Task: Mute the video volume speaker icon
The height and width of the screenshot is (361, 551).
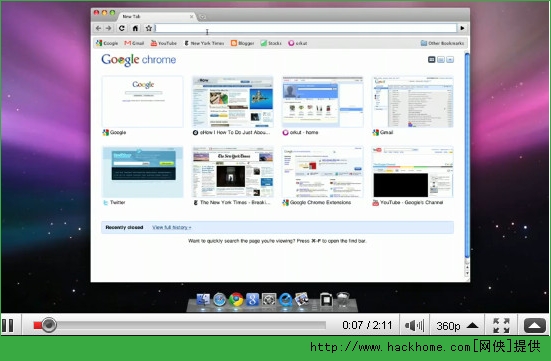Action: tap(414, 325)
